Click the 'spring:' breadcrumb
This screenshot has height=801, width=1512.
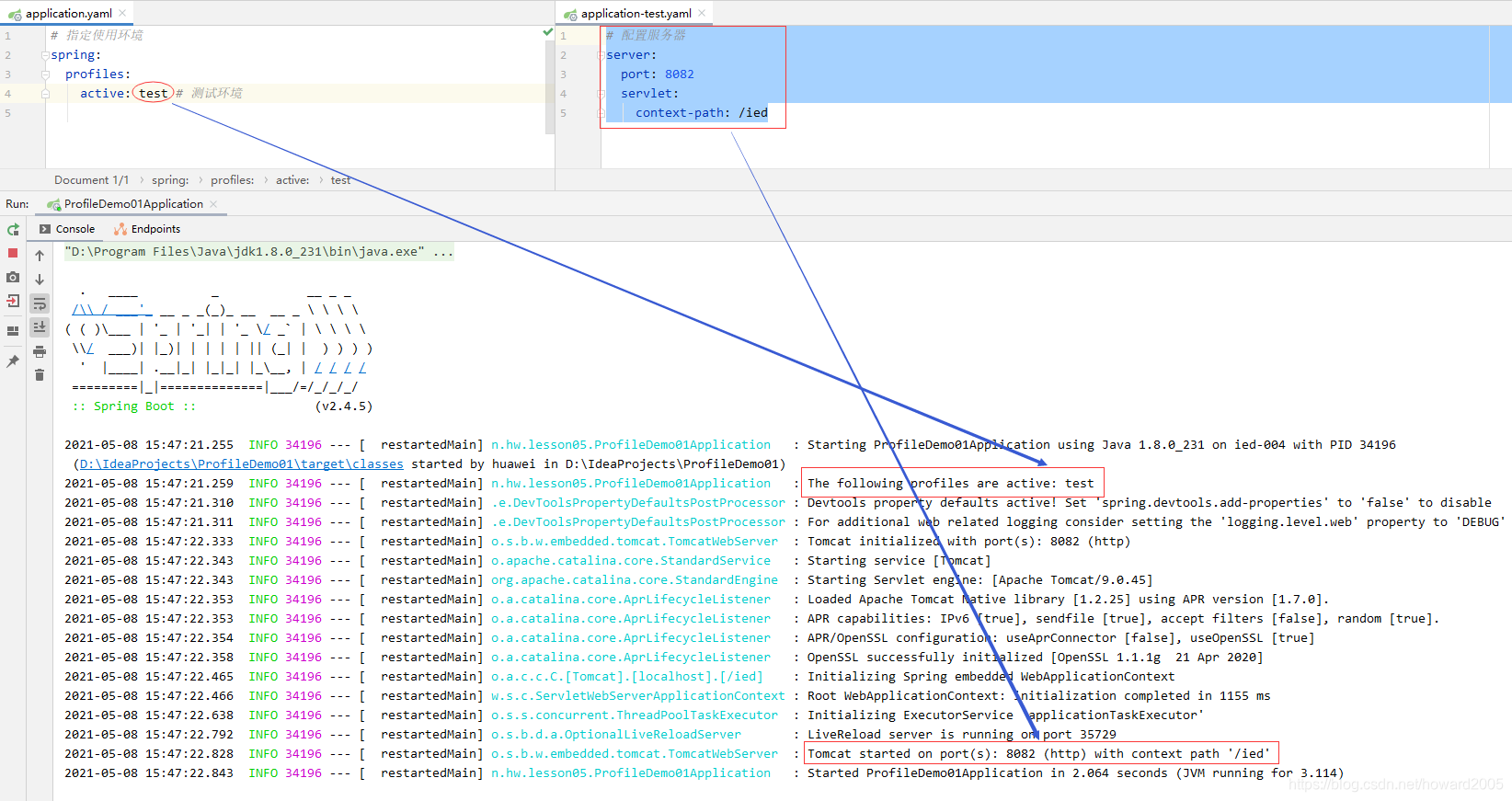[x=170, y=180]
